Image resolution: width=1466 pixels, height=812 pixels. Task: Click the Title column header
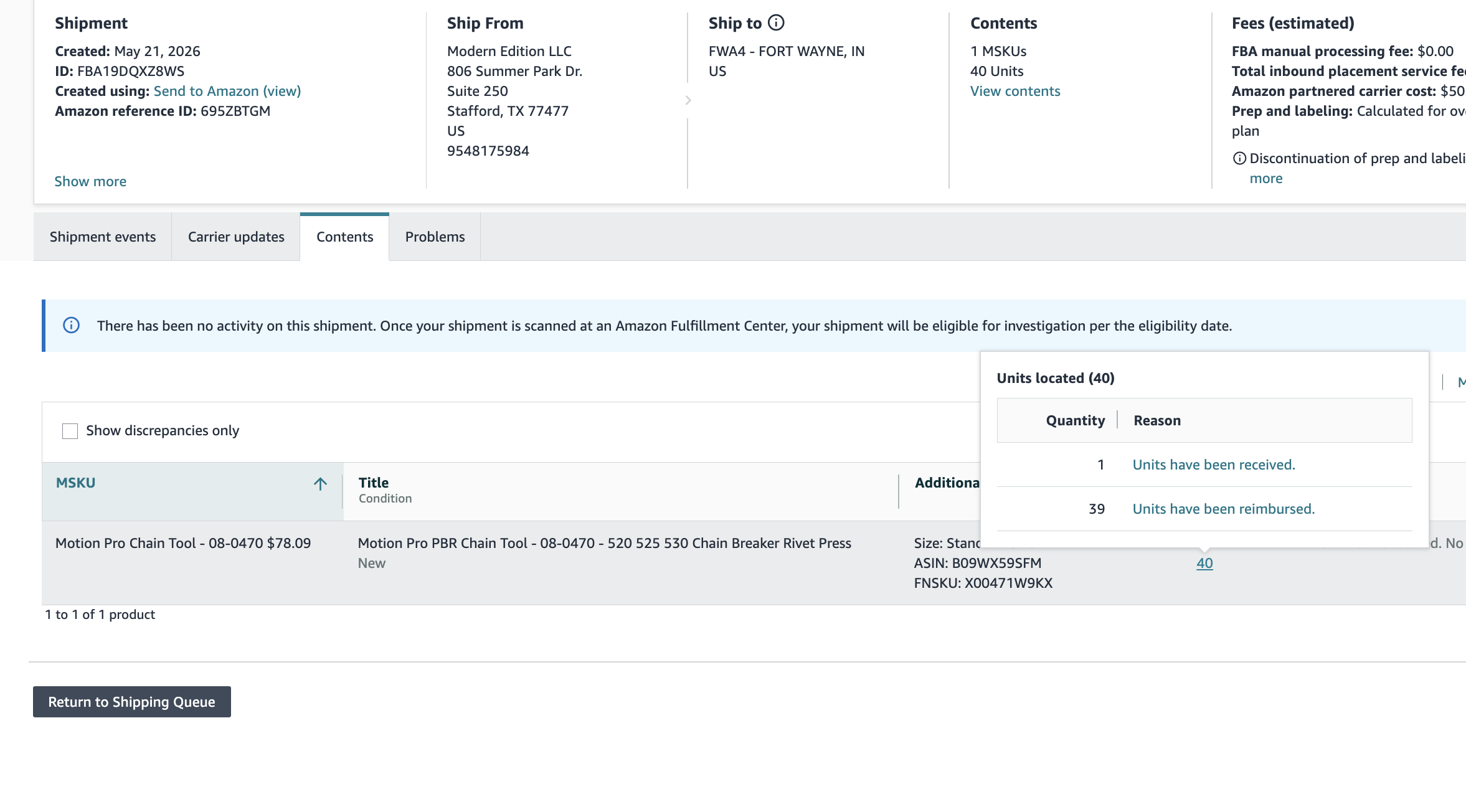pyautogui.click(x=374, y=483)
